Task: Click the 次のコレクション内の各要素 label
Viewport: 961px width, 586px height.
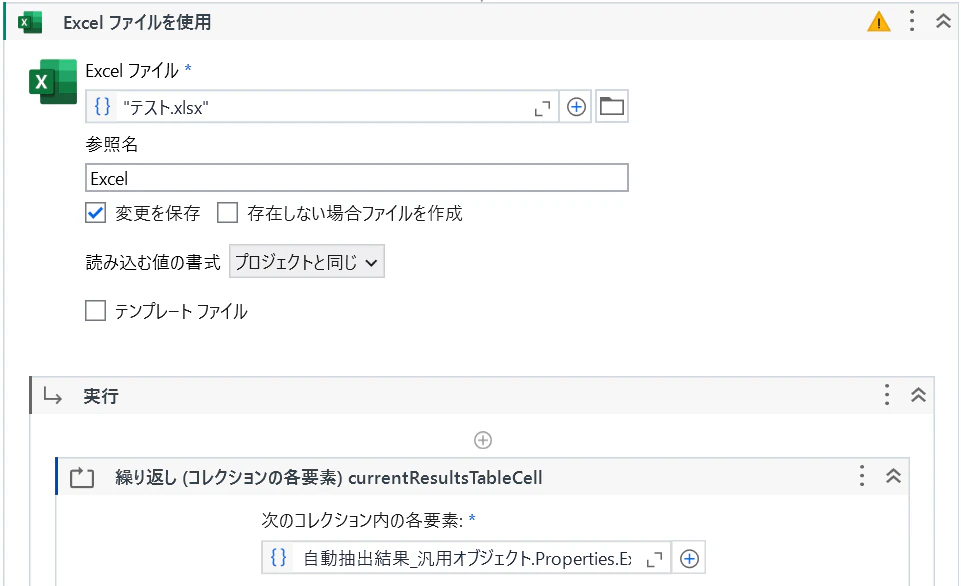Action: click(x=362, y=520)
